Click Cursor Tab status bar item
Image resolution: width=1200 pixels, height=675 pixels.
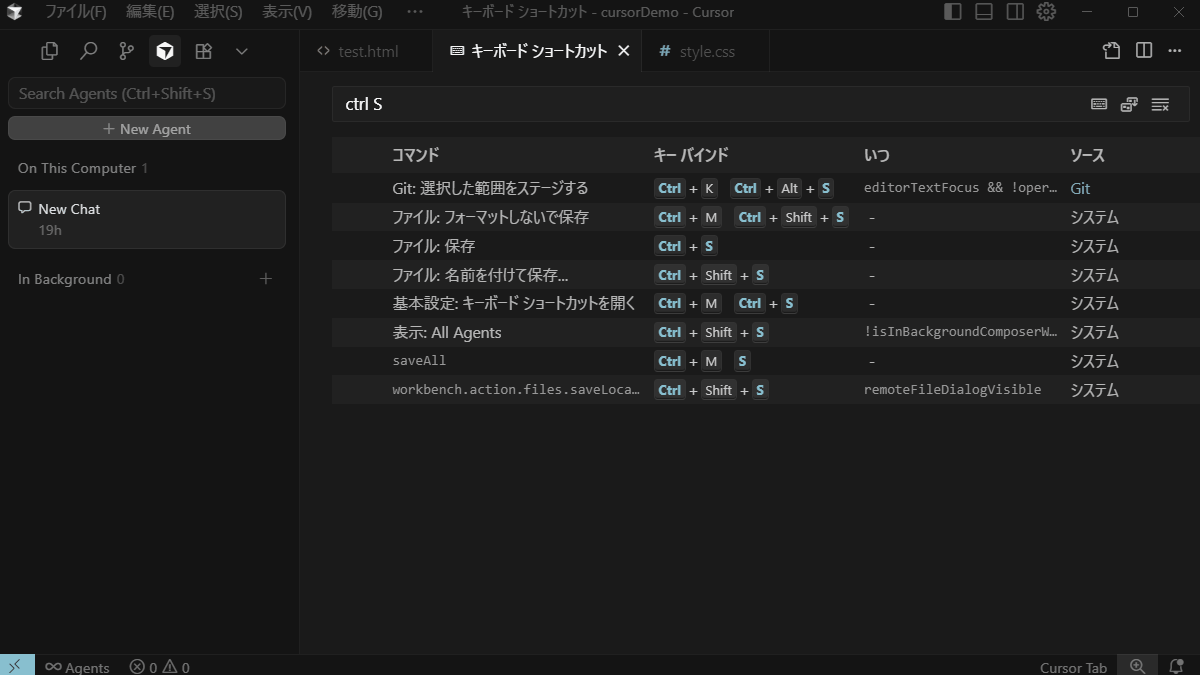coord(1073,667)
